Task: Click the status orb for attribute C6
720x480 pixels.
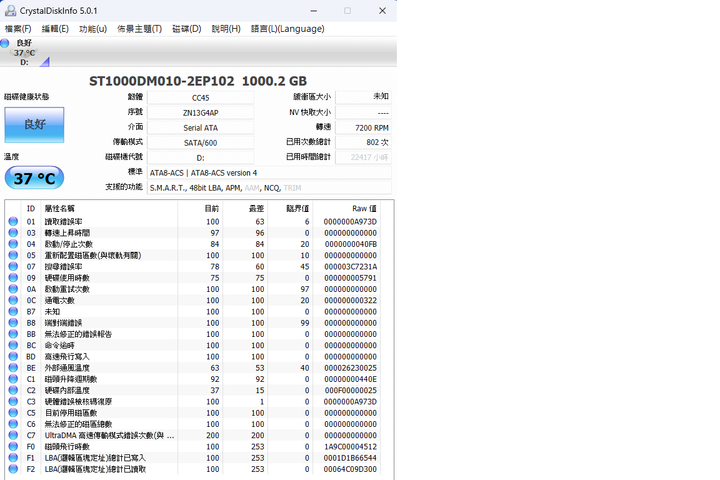Action: [13, 424]
